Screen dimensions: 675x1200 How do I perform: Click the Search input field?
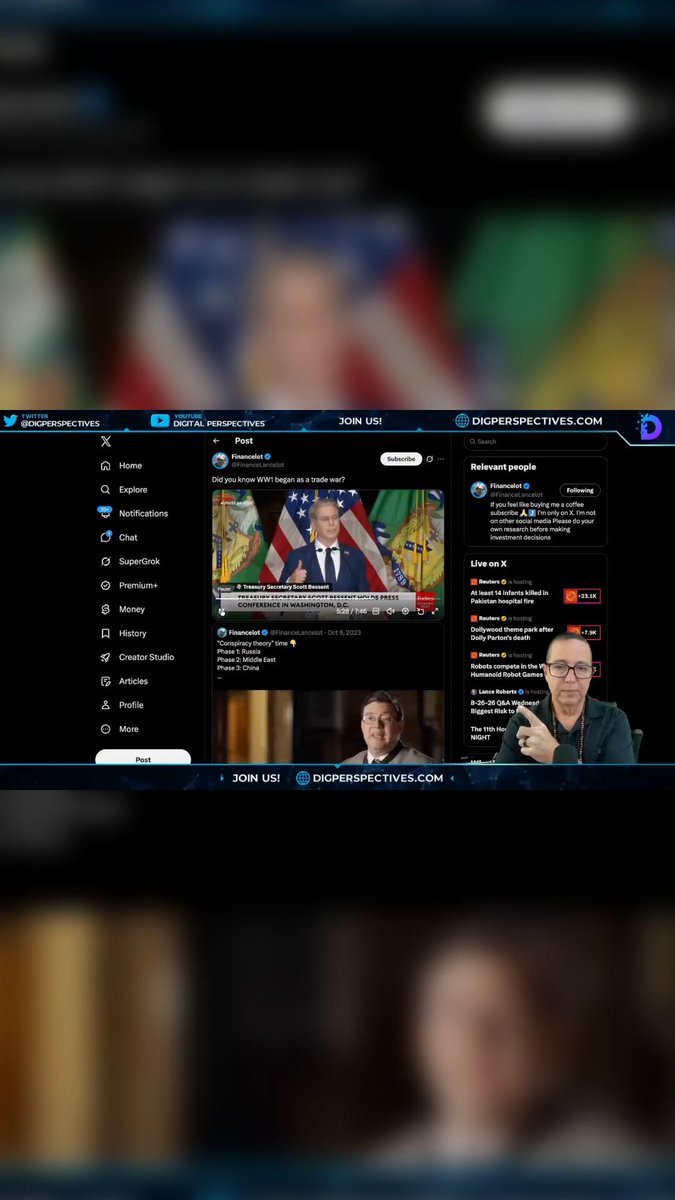[x=535, y=441]
